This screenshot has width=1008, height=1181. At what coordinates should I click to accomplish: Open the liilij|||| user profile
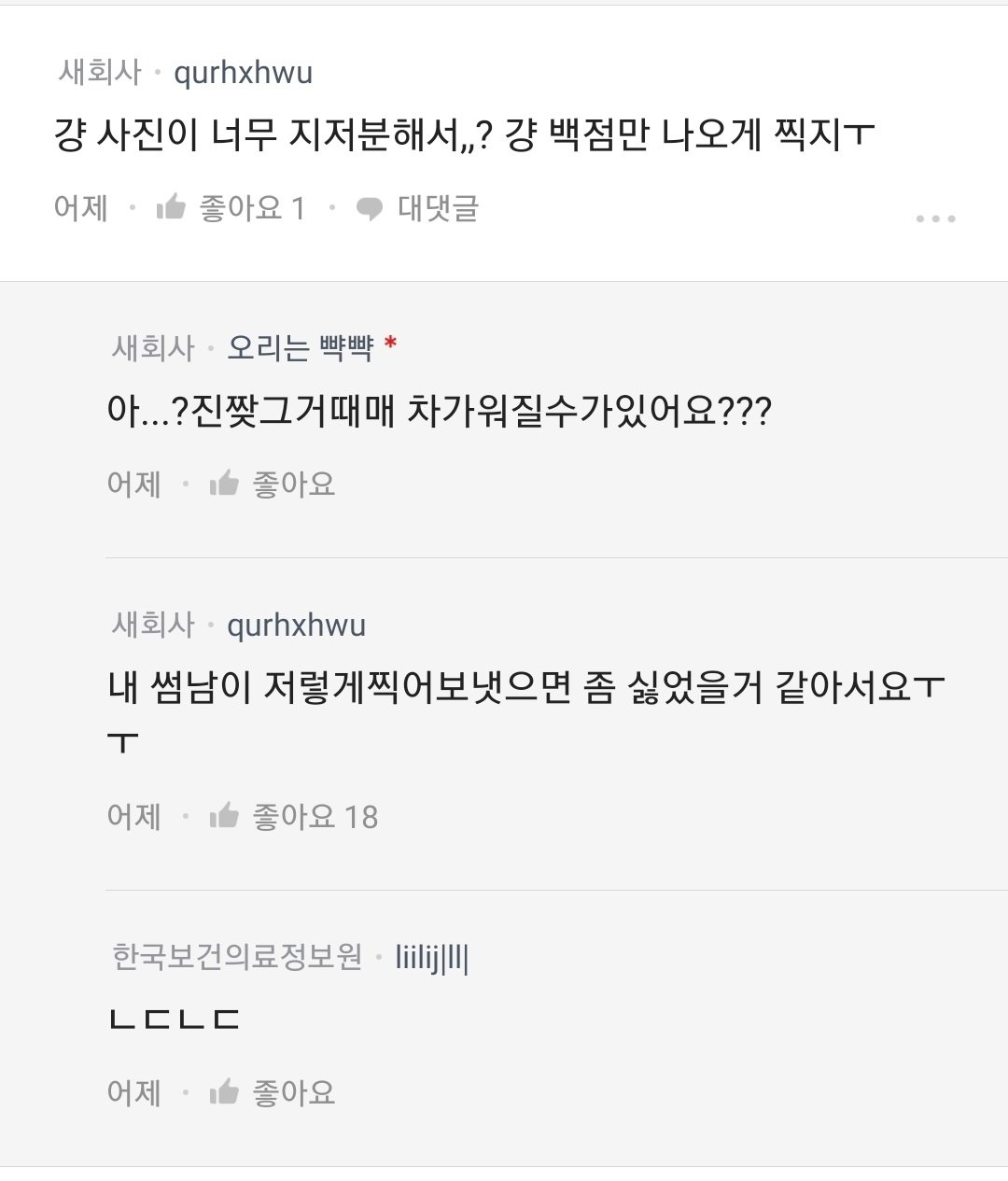click(x=432, y=957)
